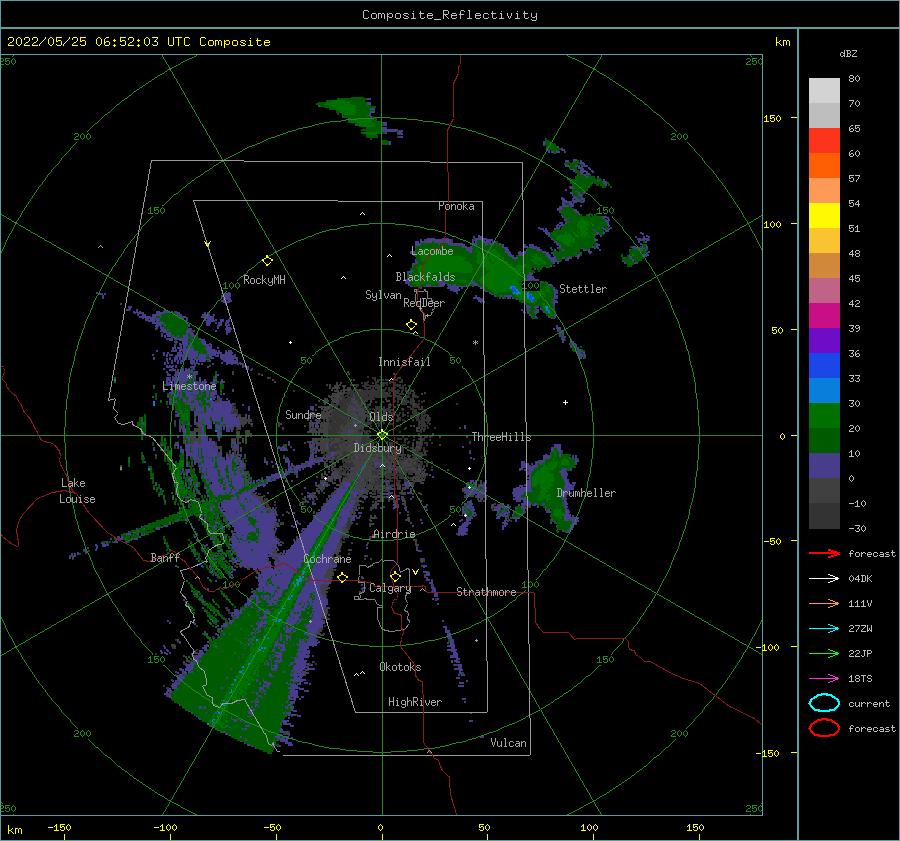Click the Lacombe label on map
Viewport: 900px width, 841px height.
pos(432,251)
